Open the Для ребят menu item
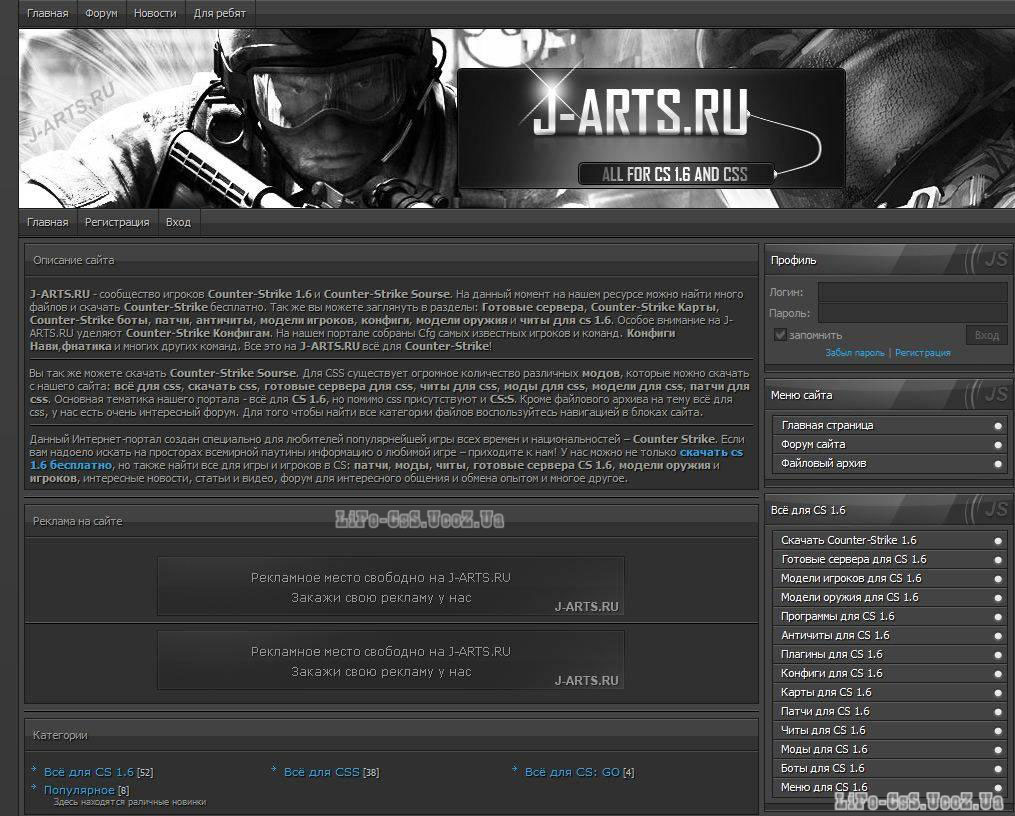 coord(219,13)
